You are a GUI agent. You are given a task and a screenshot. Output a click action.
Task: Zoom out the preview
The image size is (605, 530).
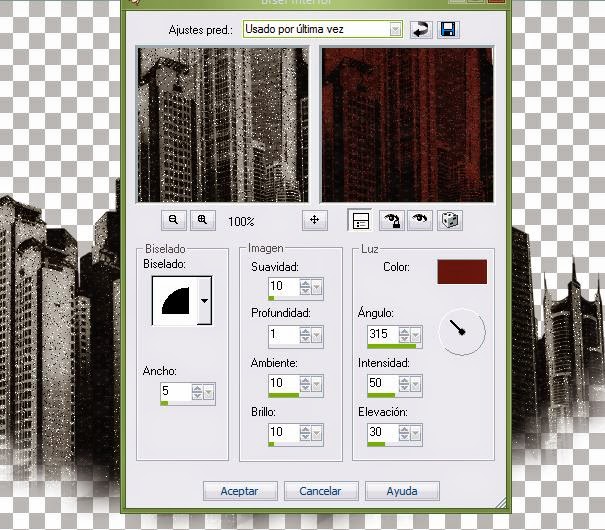click(174, 220)
